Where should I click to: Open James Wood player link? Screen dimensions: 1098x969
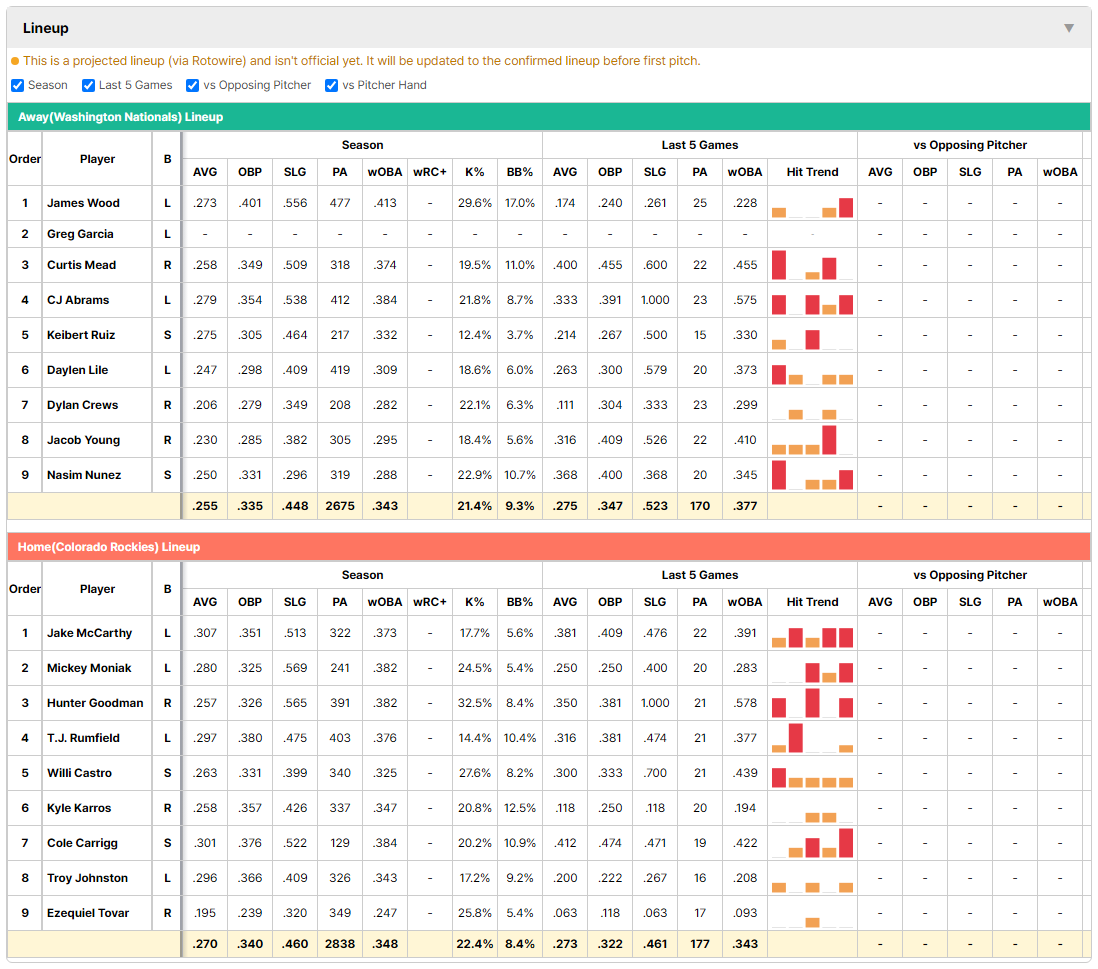click(83, 203)
